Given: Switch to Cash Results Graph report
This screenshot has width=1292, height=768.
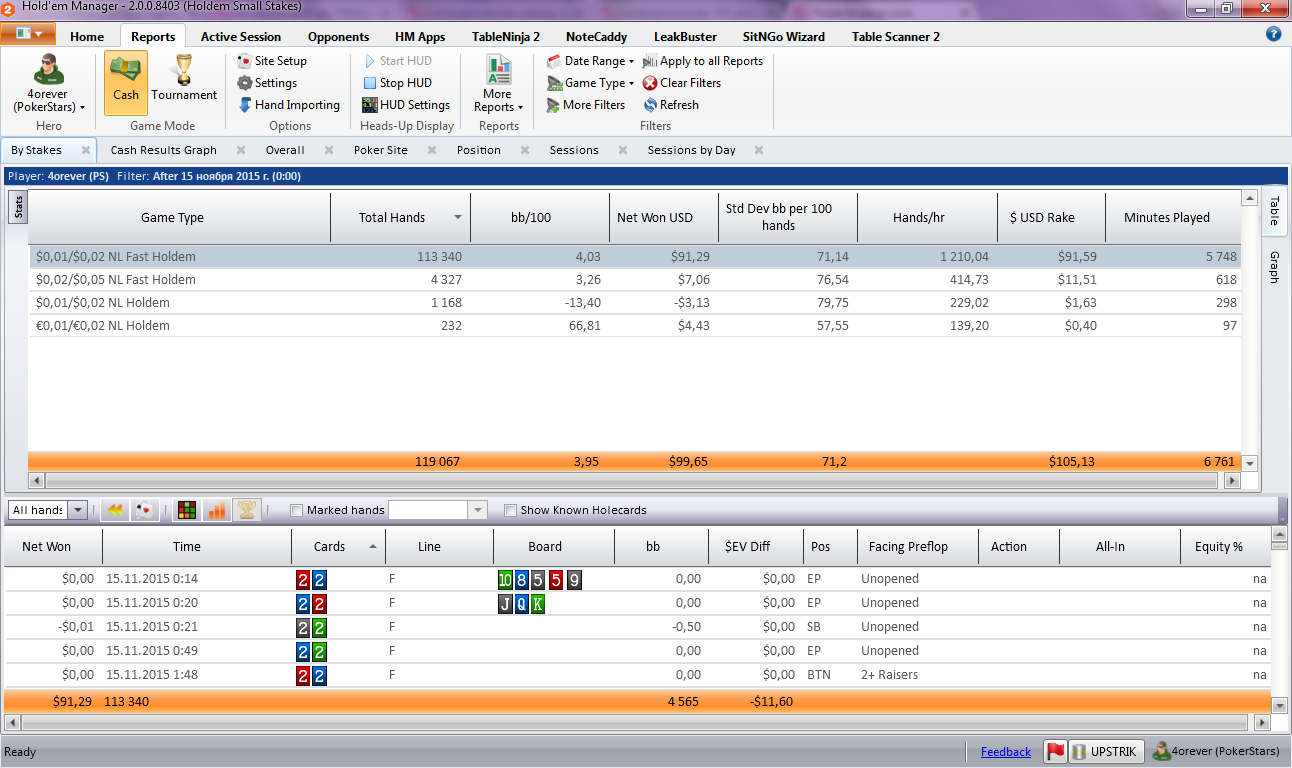Looking at the screenshot, I should pyautogui.click(x=164, y=150).
